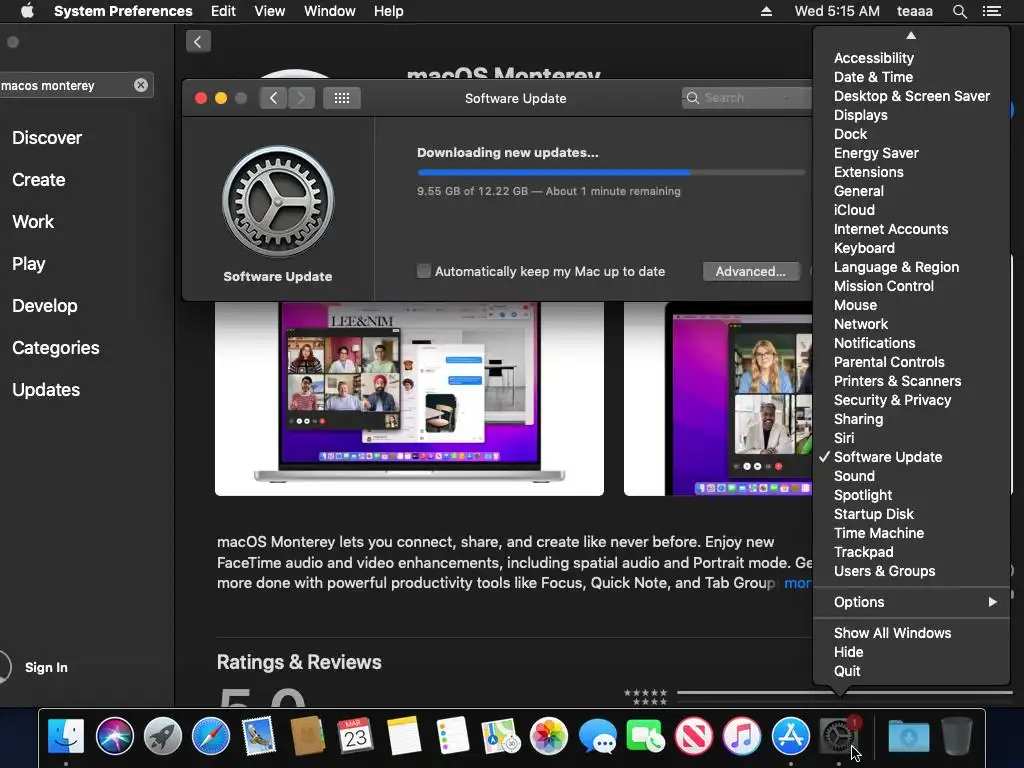The image size is (1024, 768).
Task: Open Discover in App Store sidebar
Action: pyautogui.click(x=47, y=138)
